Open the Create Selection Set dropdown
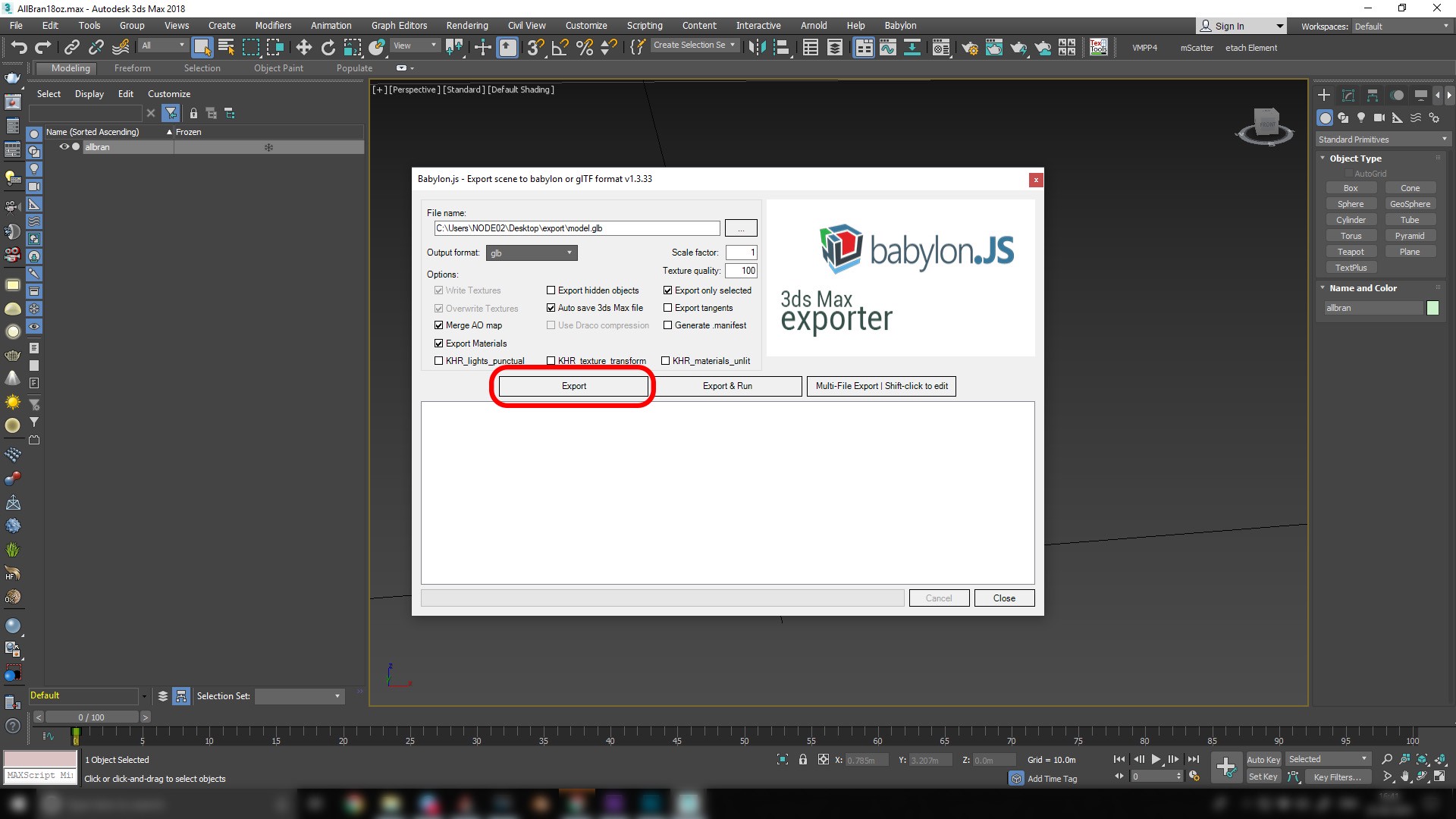1456x819 pixels. (x=694, y=45)
